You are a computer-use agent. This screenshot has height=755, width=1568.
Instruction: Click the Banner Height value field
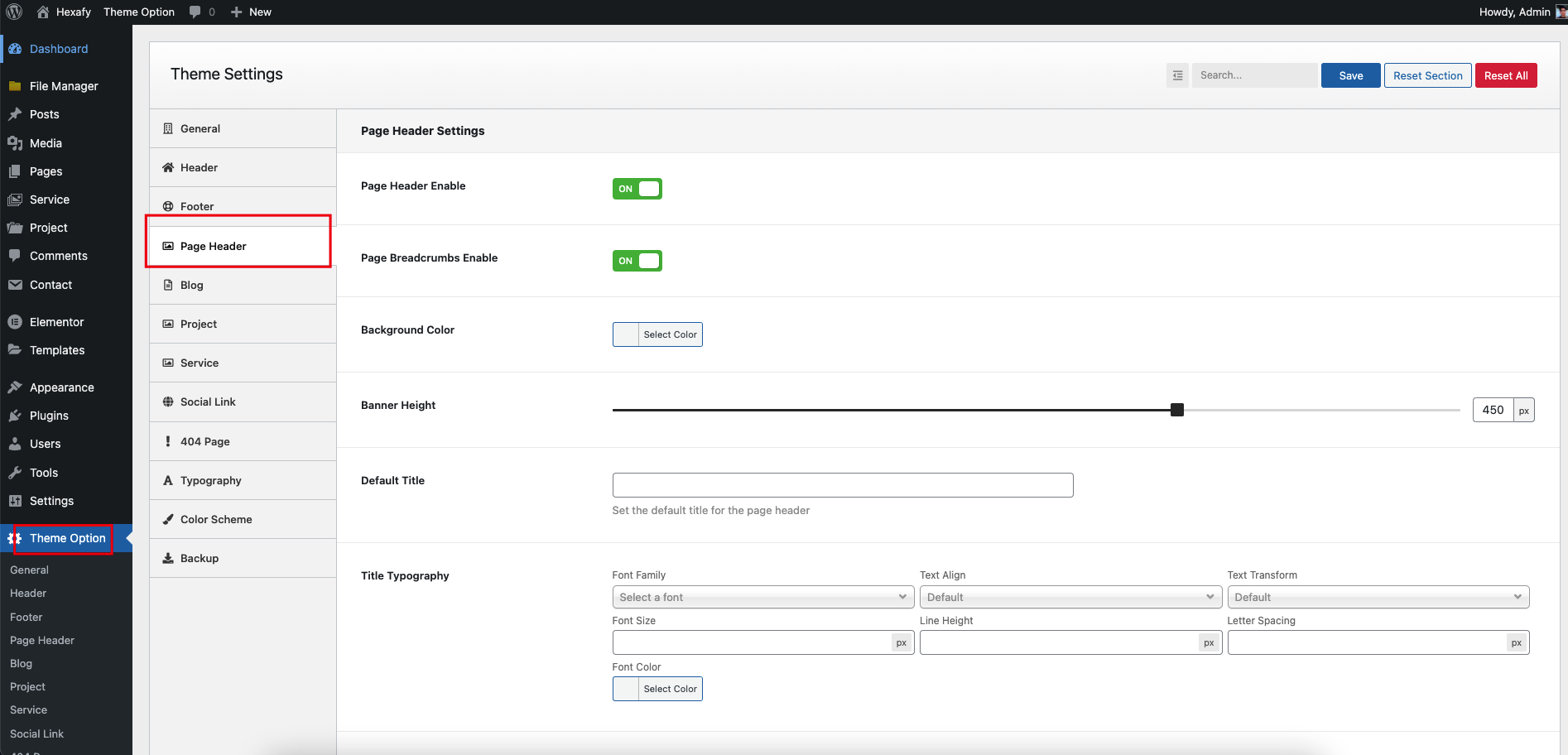tap(1493, 410)
